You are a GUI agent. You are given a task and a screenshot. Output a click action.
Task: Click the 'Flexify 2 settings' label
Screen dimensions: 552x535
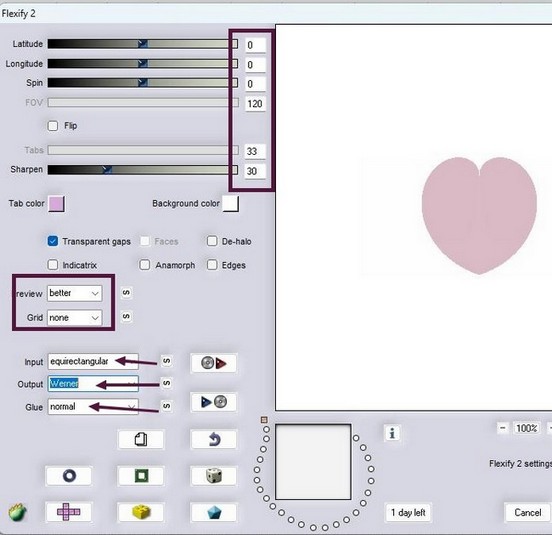[x=520, y=464]
